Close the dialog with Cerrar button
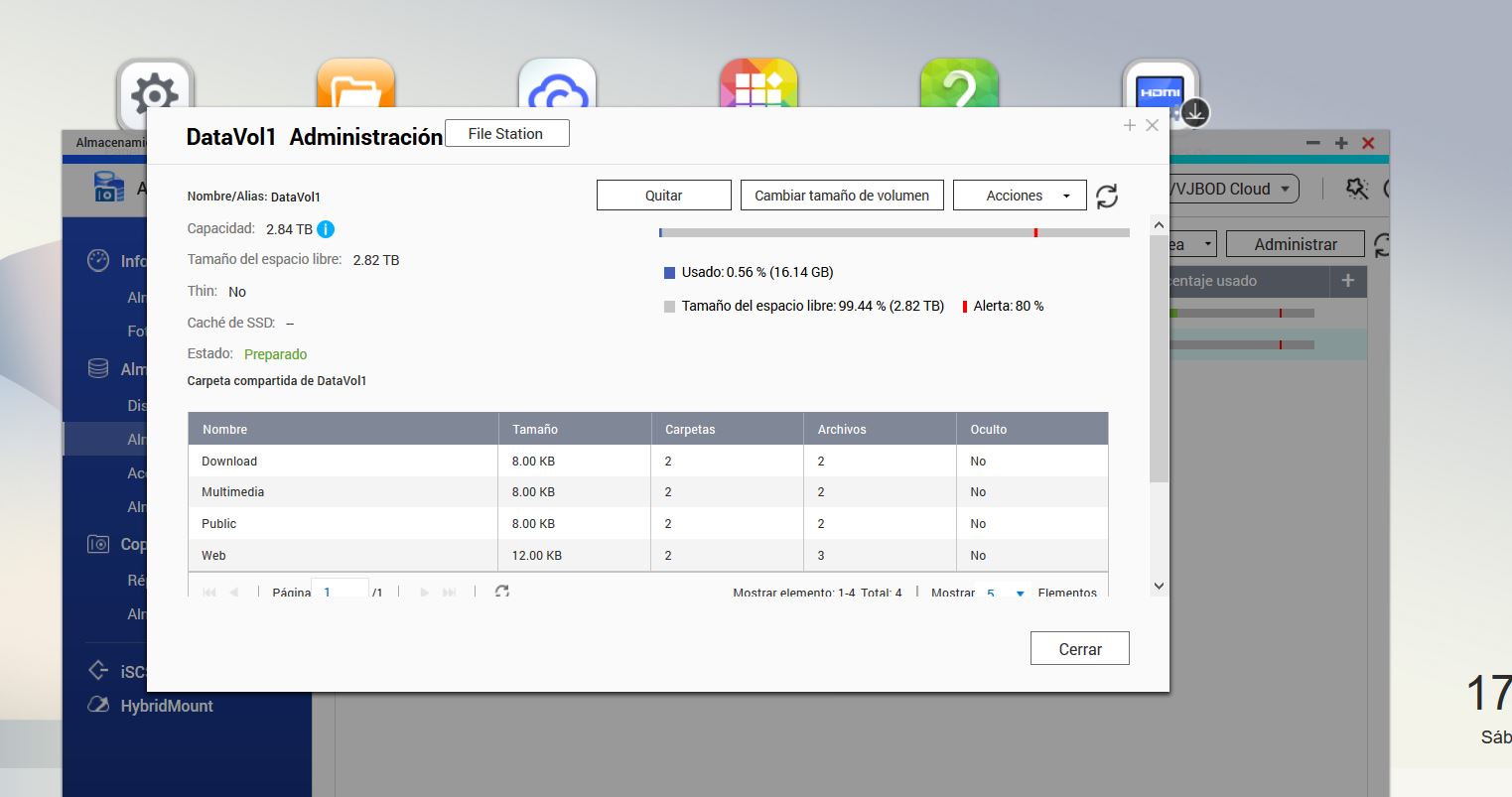 coord(1079,649)
